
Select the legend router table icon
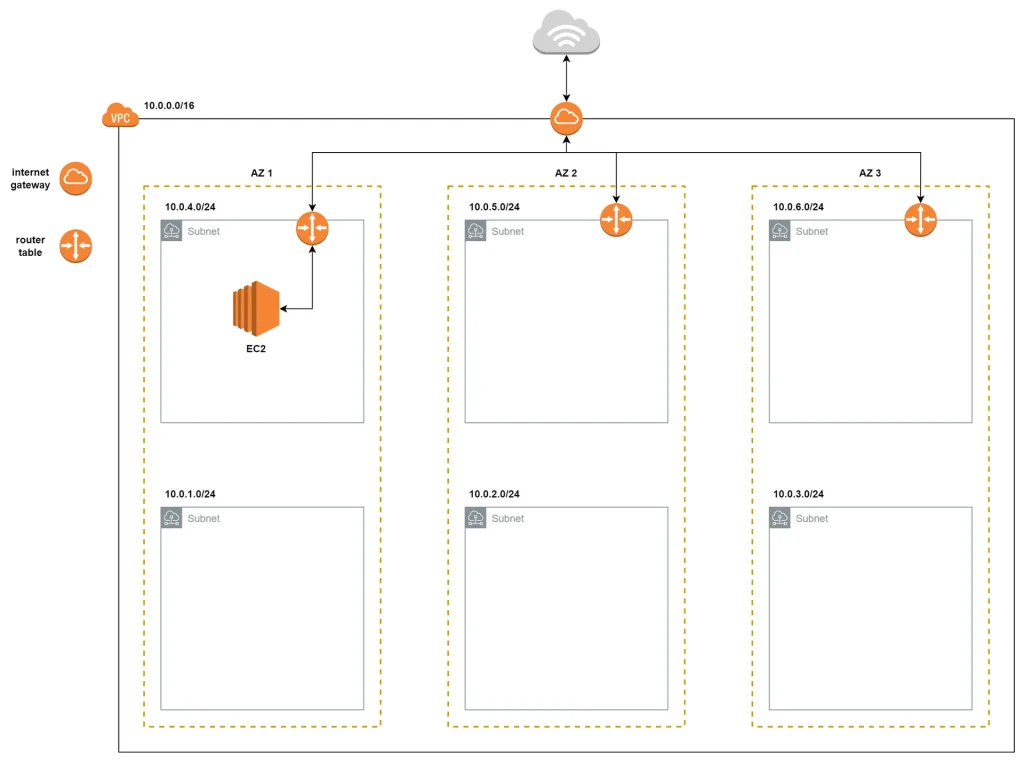pyautogui.click(x=76, y=246)
